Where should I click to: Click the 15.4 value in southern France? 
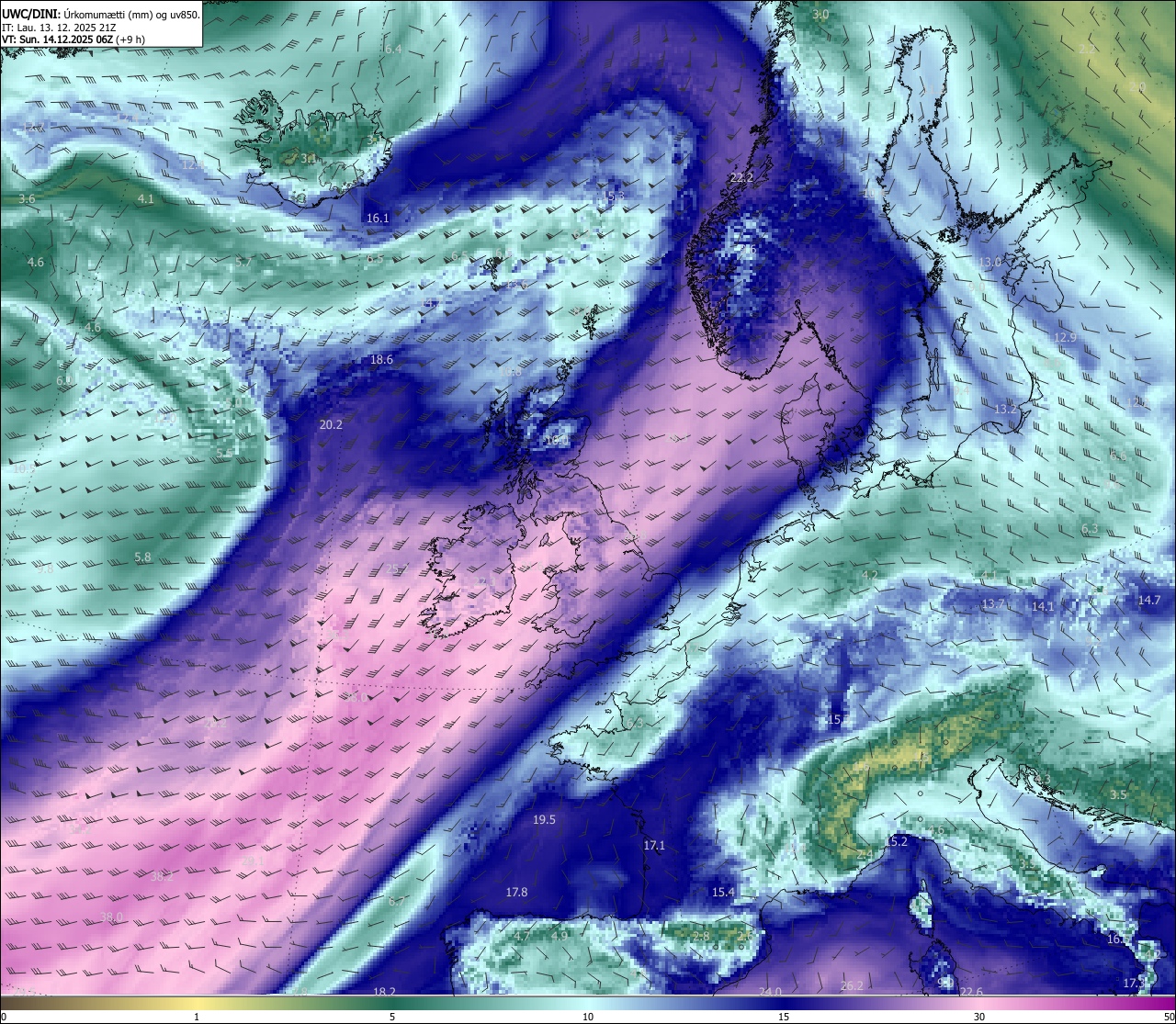coord(723,893)
